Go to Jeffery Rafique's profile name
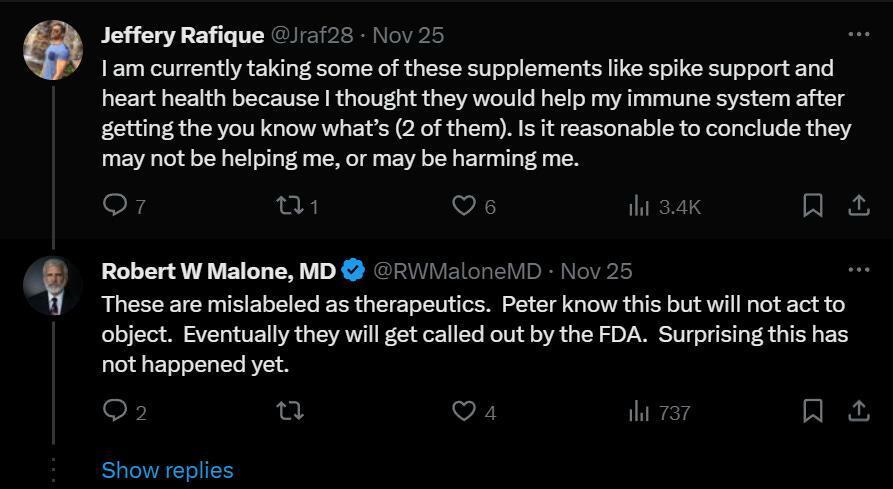Image resolution: width=893 pixels, height=489 pixels. click(183, 35)
